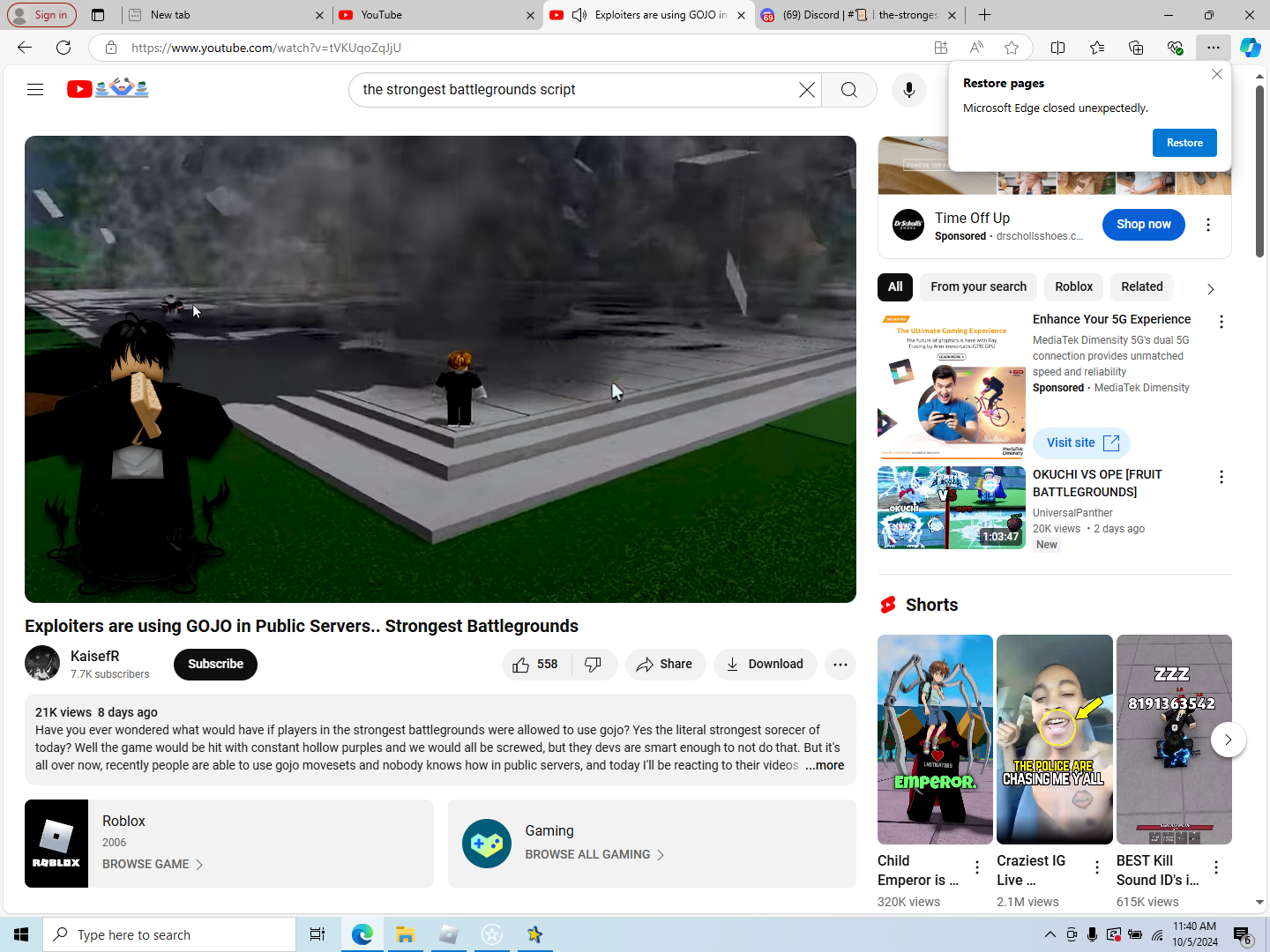Viewport: 1270px width, 952px height.
Task: Open the BEST Kill Sound ID's short
Action: [x=1174, y=740]
